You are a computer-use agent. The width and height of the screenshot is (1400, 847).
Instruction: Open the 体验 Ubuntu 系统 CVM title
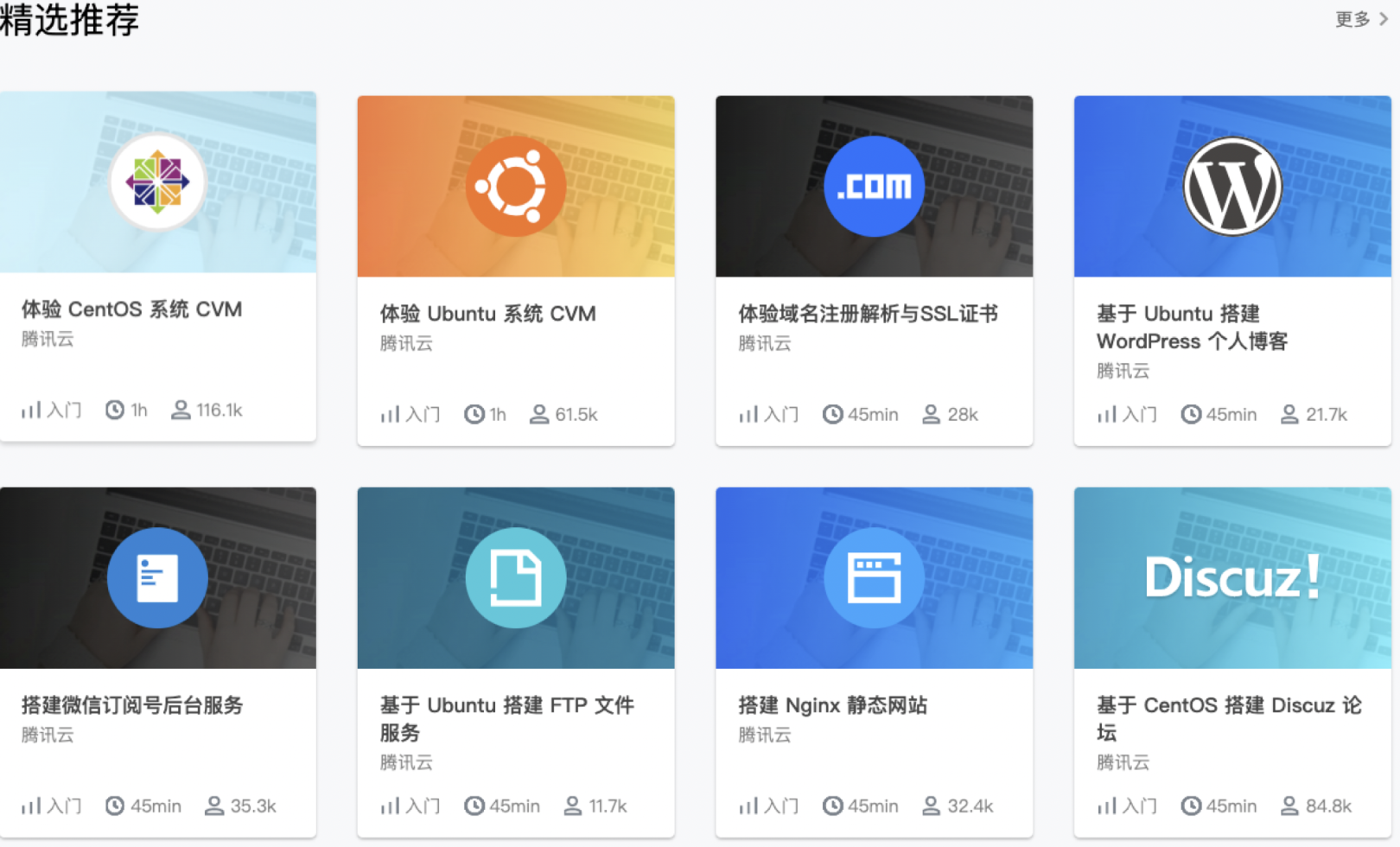pyautogui.click(x=487, y=314)
